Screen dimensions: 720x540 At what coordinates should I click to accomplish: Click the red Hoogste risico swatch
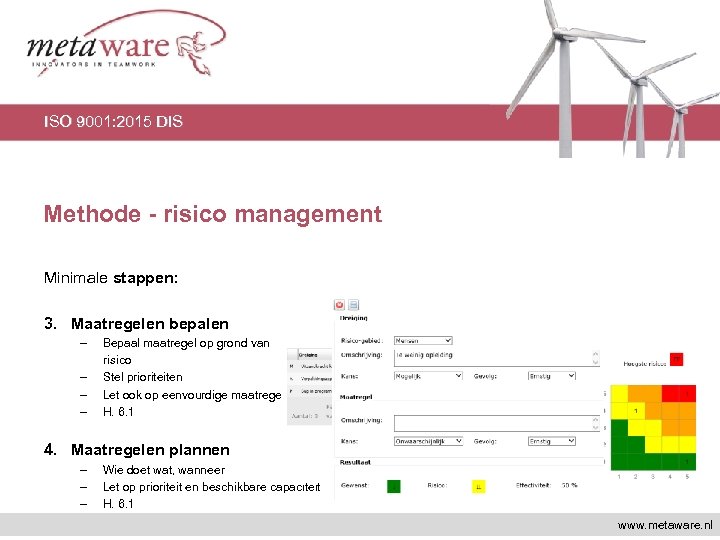(676, 359)
